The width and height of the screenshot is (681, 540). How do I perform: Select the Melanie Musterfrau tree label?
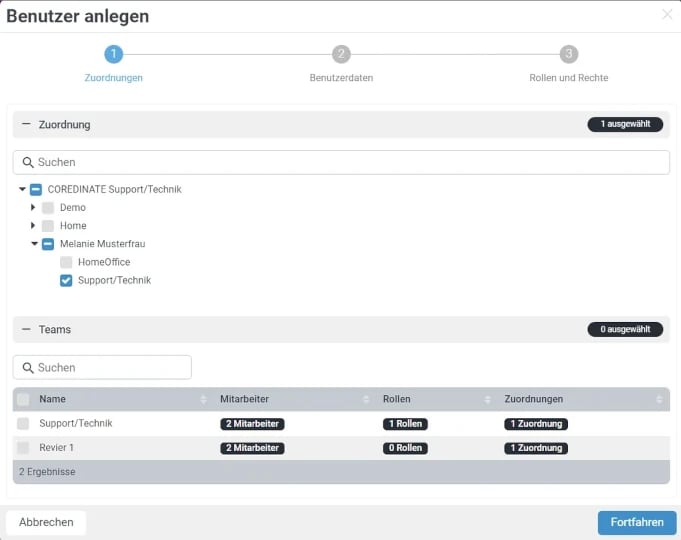(102, 244)
